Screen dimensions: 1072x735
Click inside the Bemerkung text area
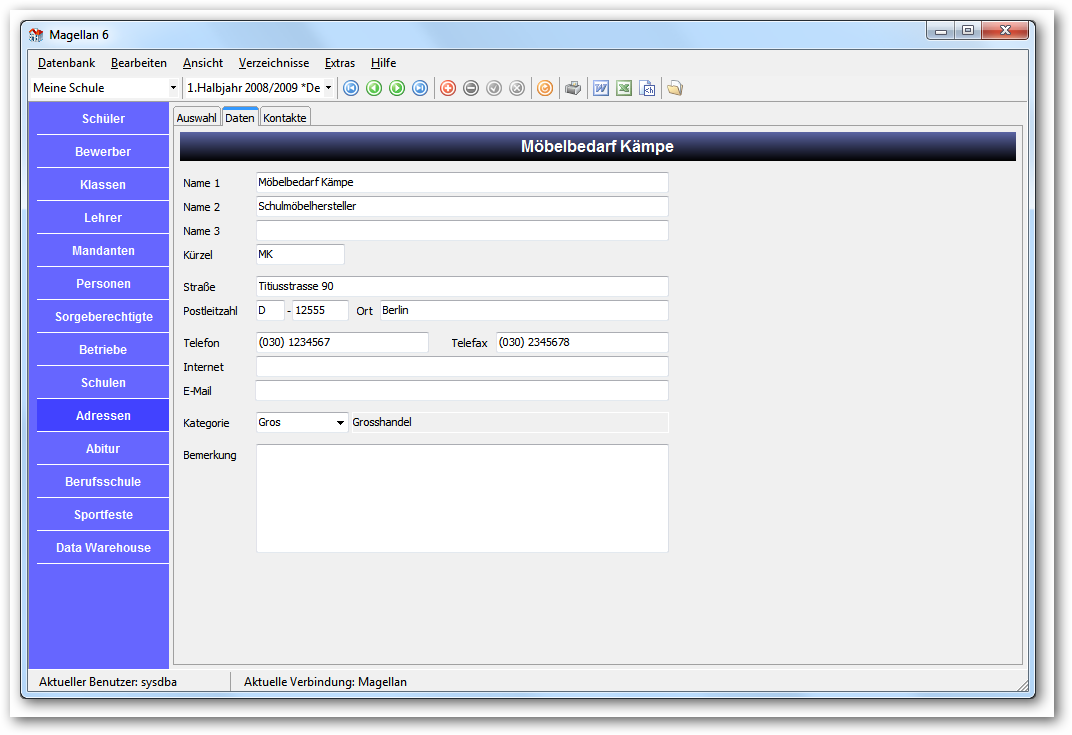462,498
